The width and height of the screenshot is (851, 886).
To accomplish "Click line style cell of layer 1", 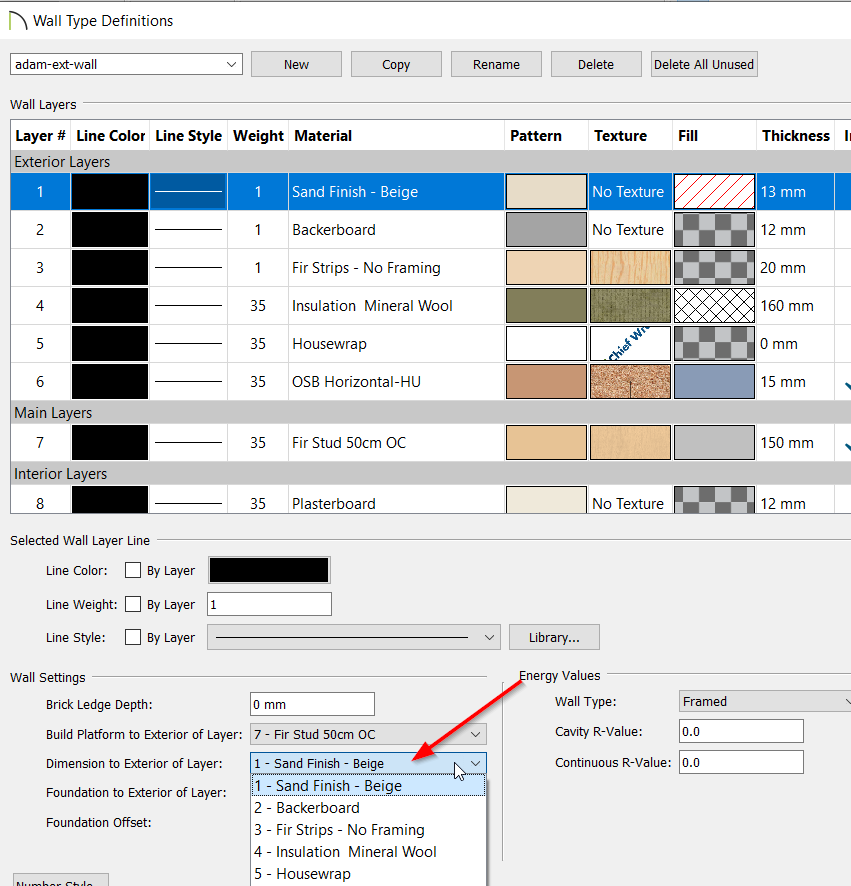I will click(188, 192).
